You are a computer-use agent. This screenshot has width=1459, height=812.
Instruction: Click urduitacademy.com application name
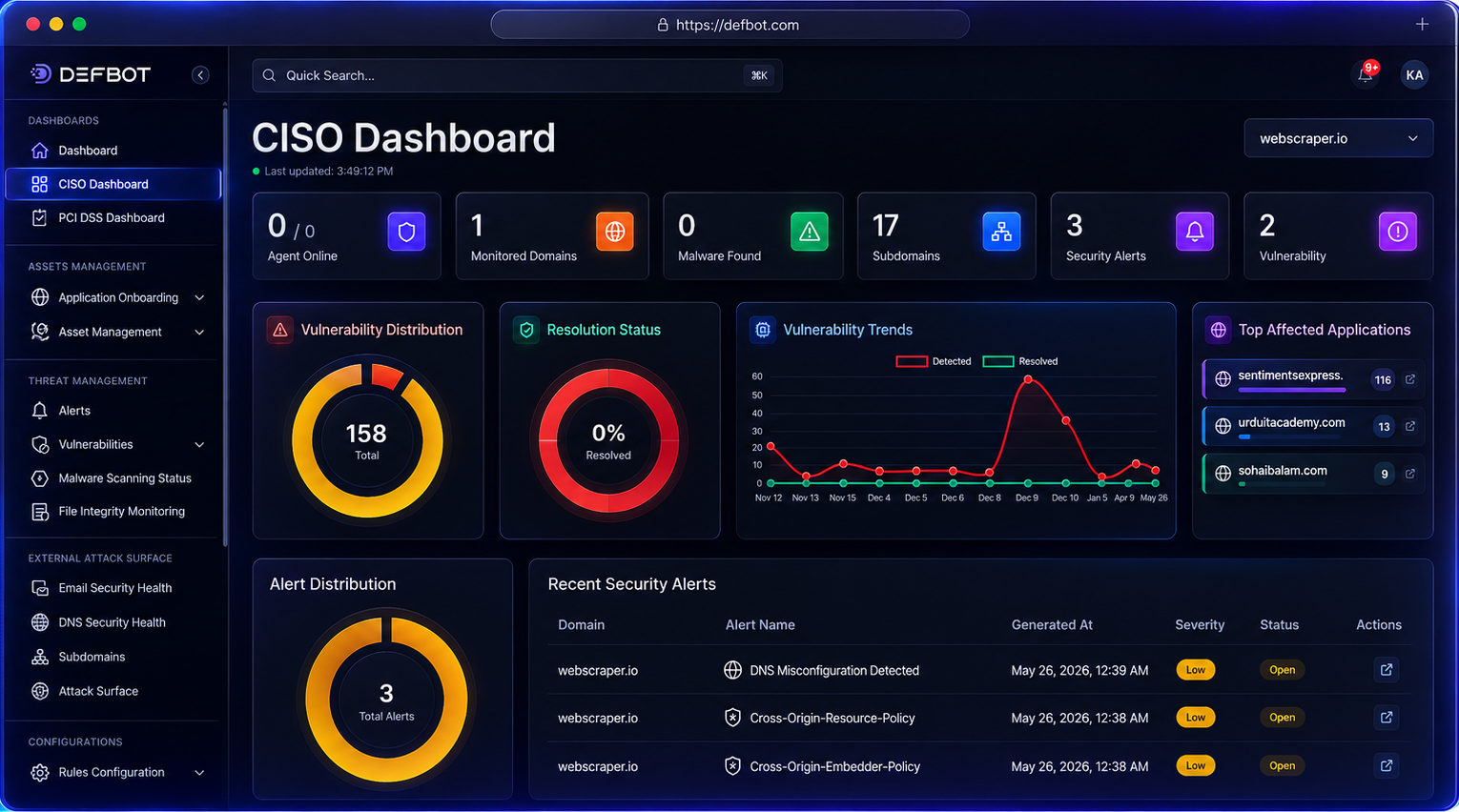coord(1291,422)
